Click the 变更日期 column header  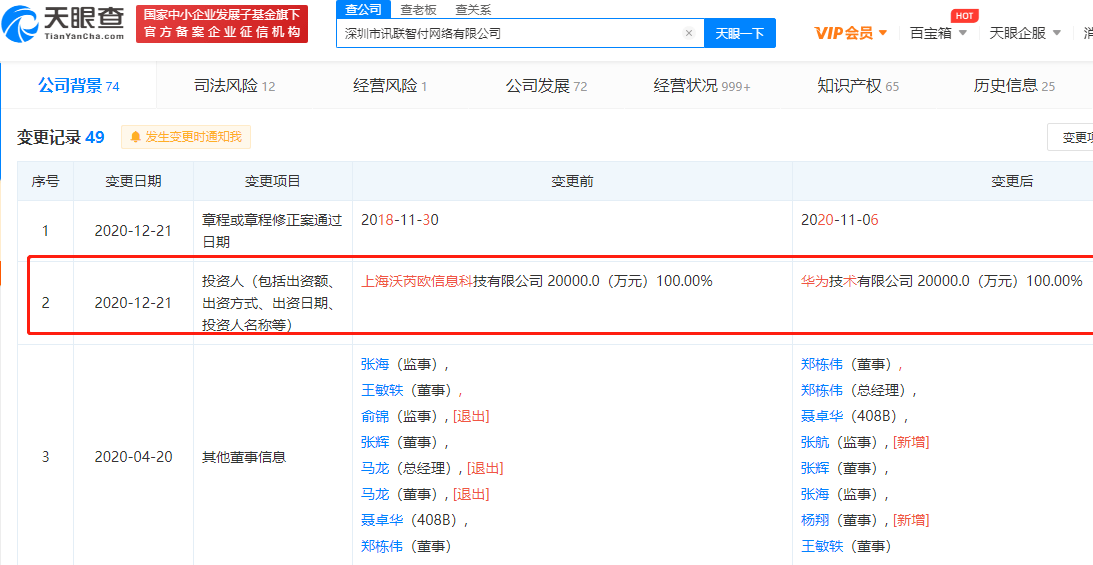133,181
